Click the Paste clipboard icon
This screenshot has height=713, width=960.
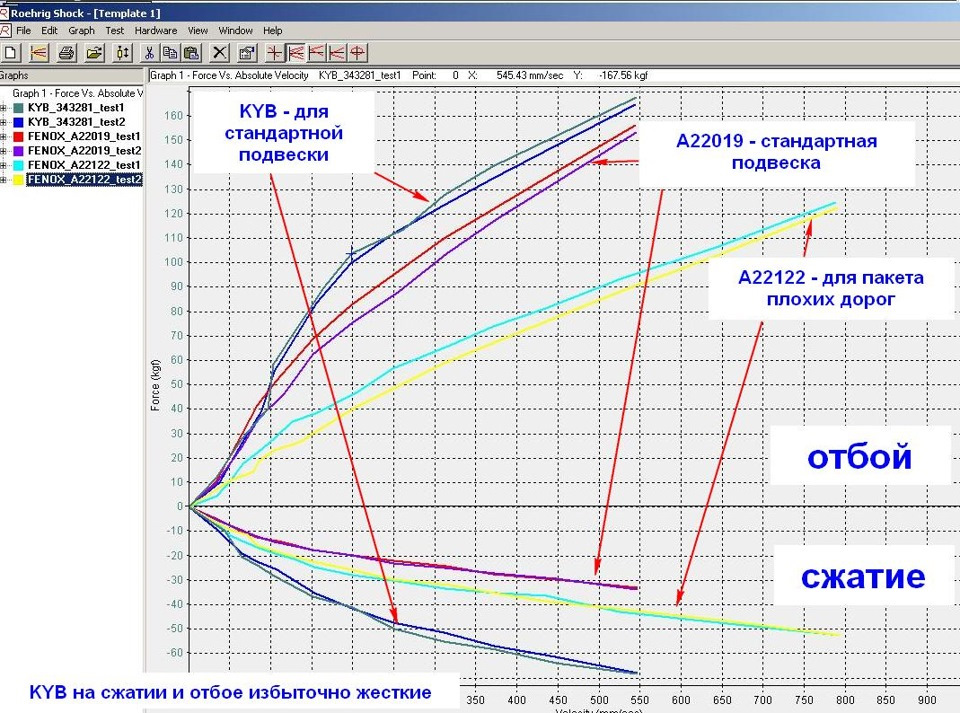[x=191, y=53]
